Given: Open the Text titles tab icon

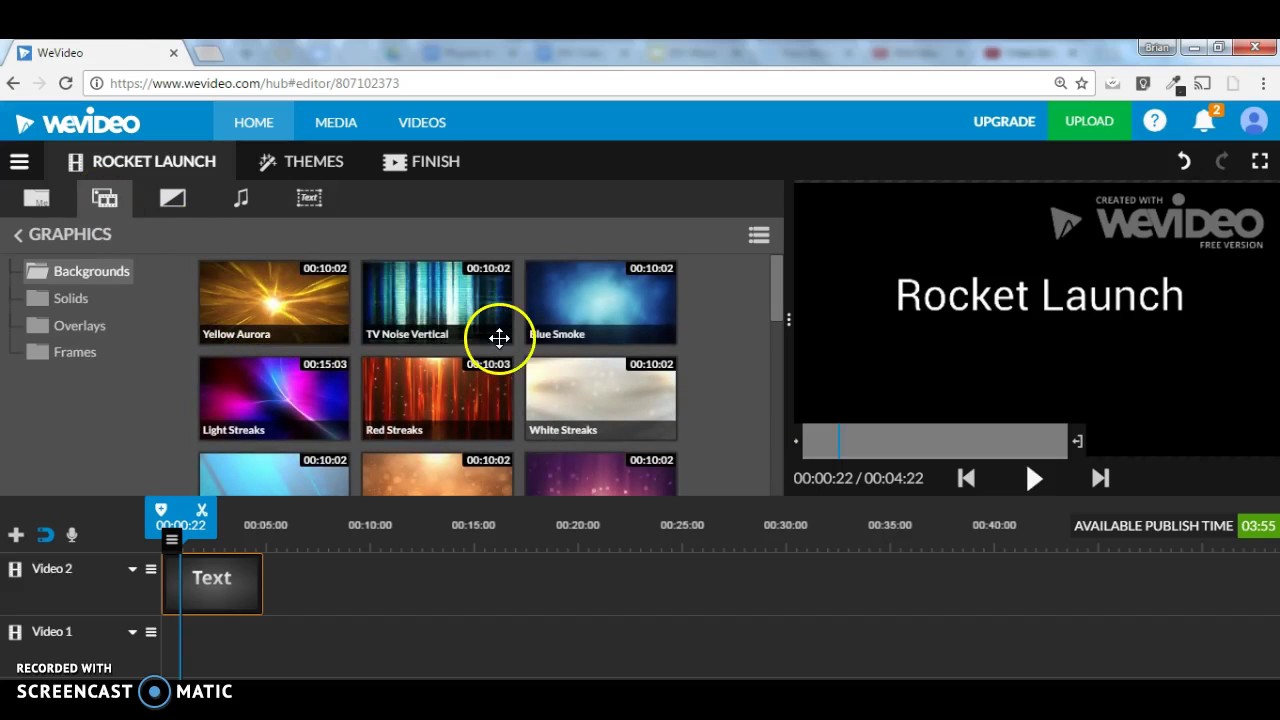Looking at the screenshot, I should coord(309,198).
